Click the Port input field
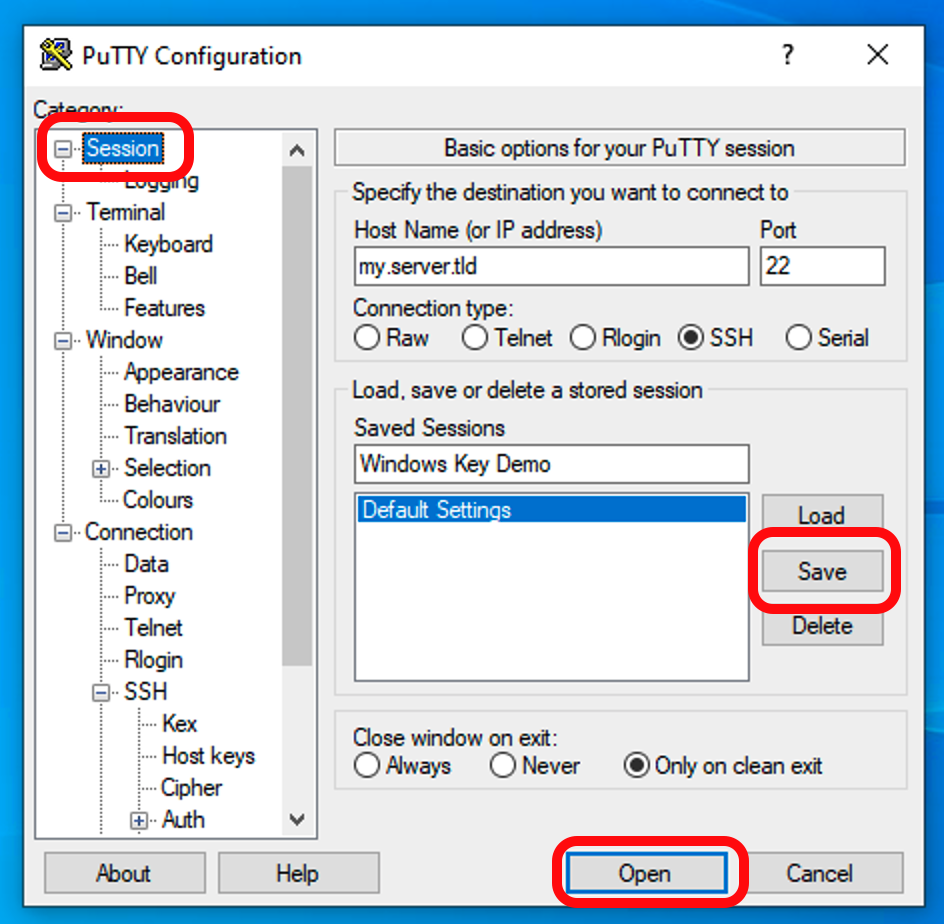Image resolution: width=944 pixels, height=924 pixels. pyautogui.click(x=822, y=265)
